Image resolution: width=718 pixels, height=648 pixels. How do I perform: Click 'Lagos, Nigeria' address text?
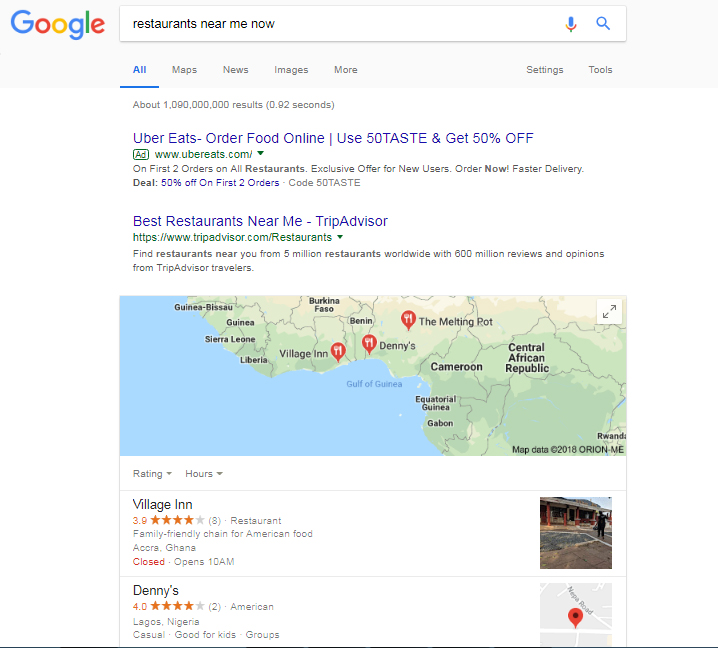coord(166,622)
